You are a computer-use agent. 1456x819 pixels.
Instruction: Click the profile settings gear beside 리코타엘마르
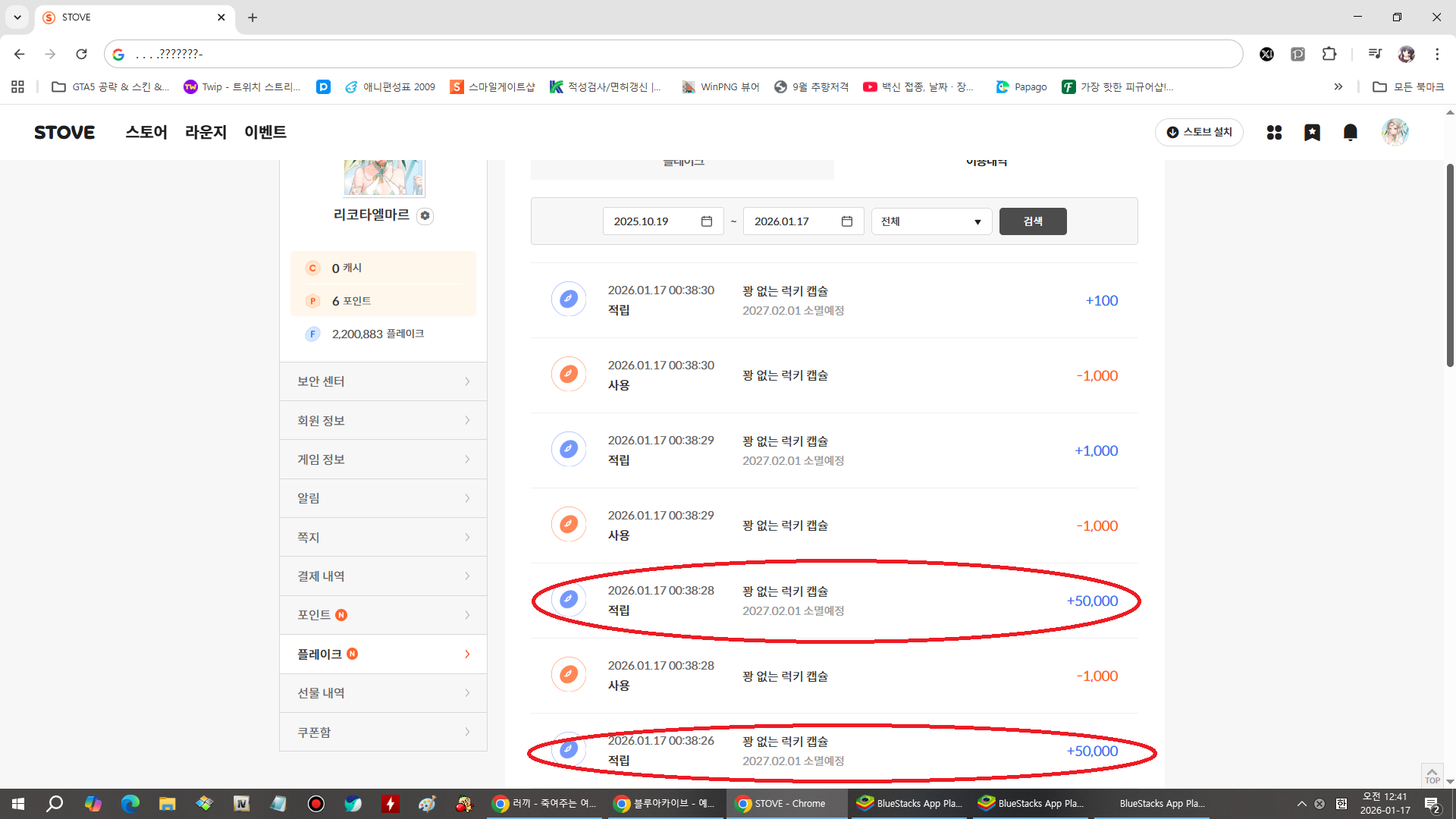click(x=425, y=216)
